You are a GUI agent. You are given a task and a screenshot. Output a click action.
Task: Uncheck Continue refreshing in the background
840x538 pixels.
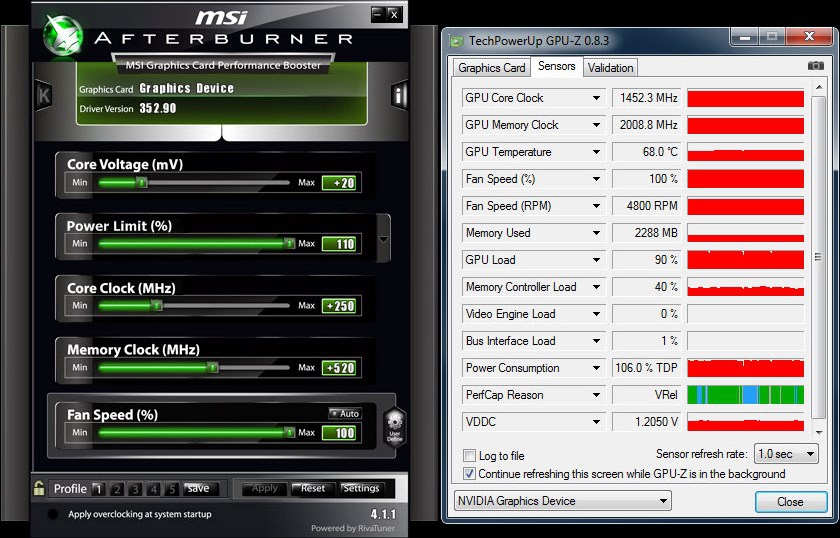click(x=469, y=474)
